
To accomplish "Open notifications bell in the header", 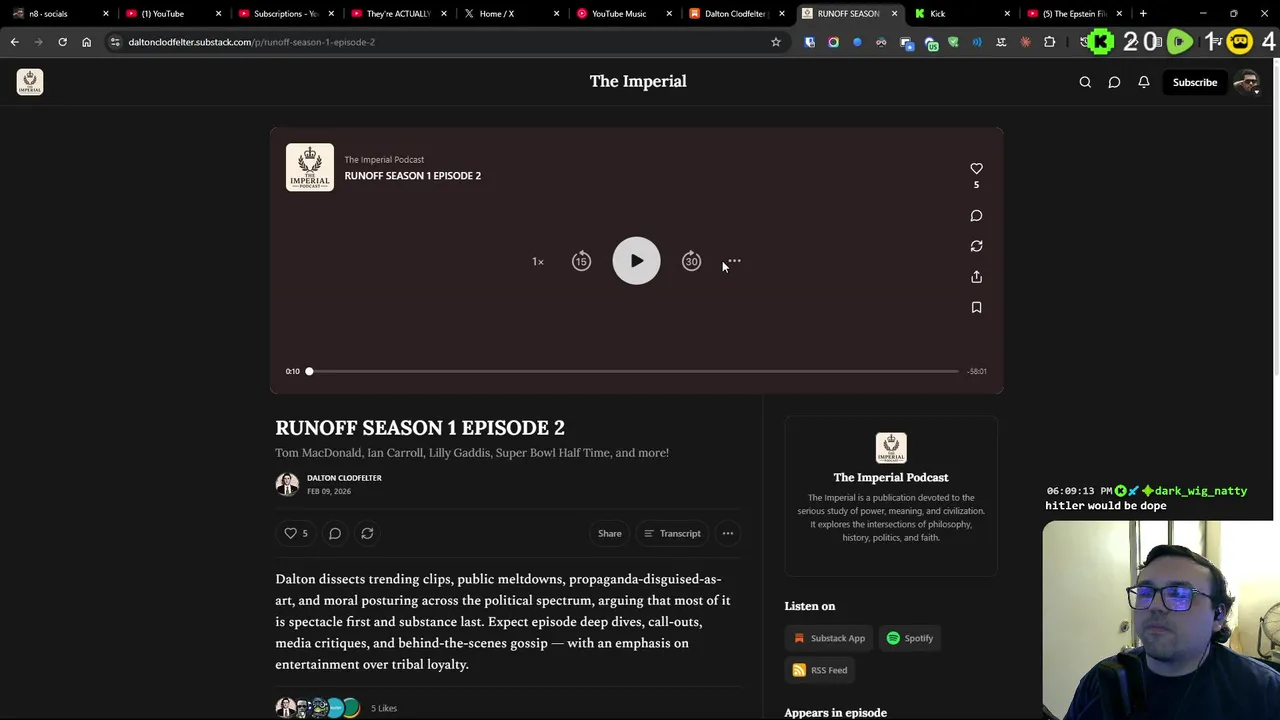I will tap(1143, 82).
